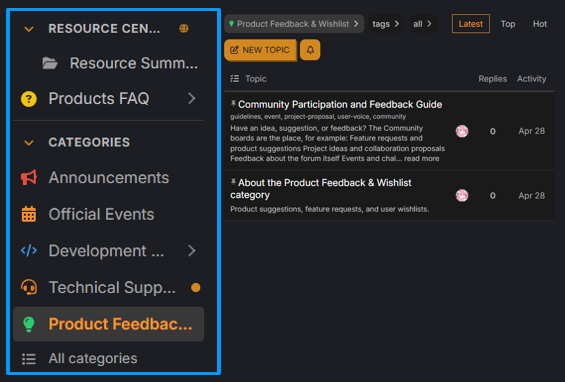Open About the Product Feedback & Wishlist topic

321,188
